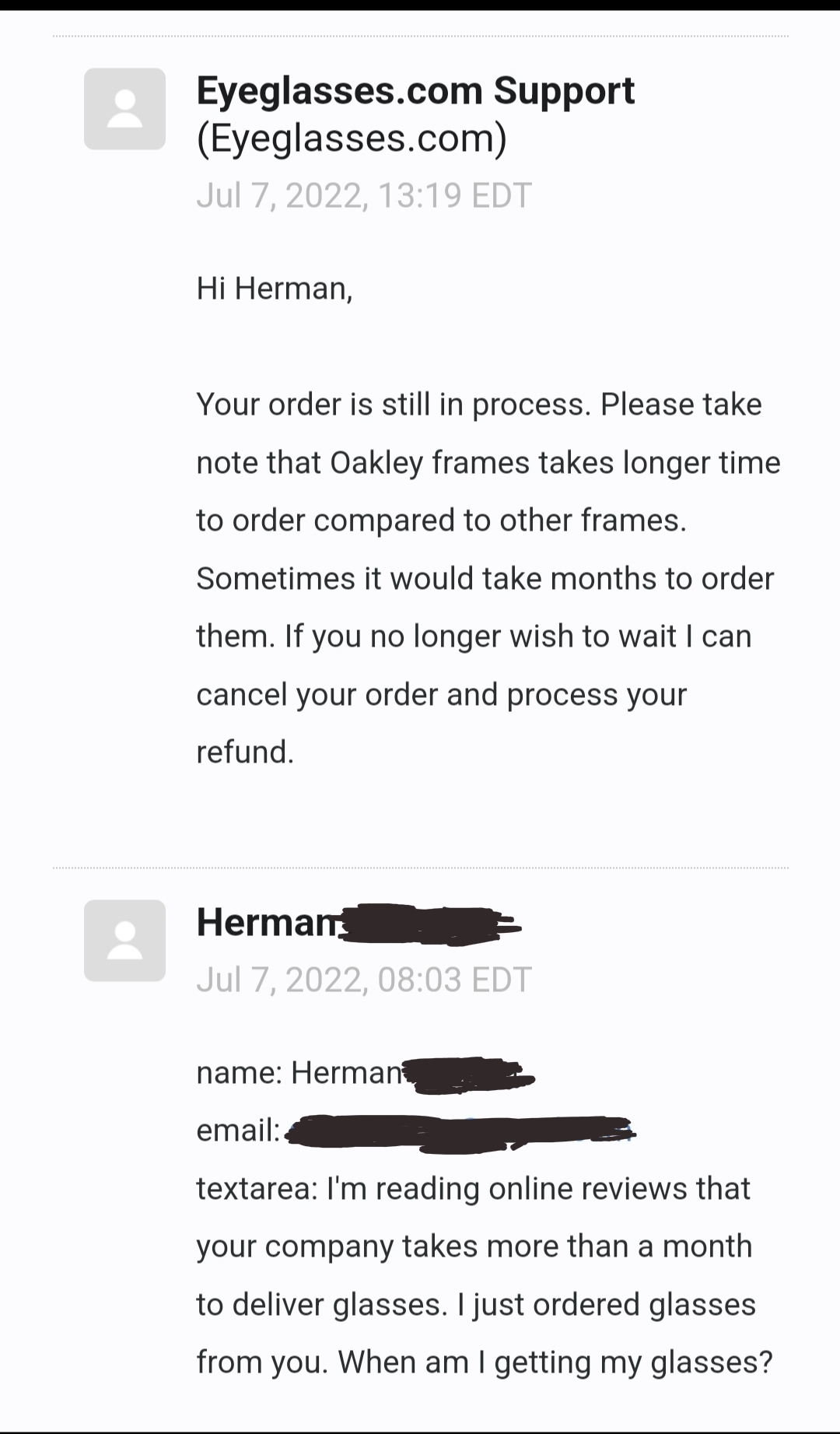This screenshot has width=840, height=1434.
Task: Click the line 'to order compared to other frames.'
Action: click(442, 521)
